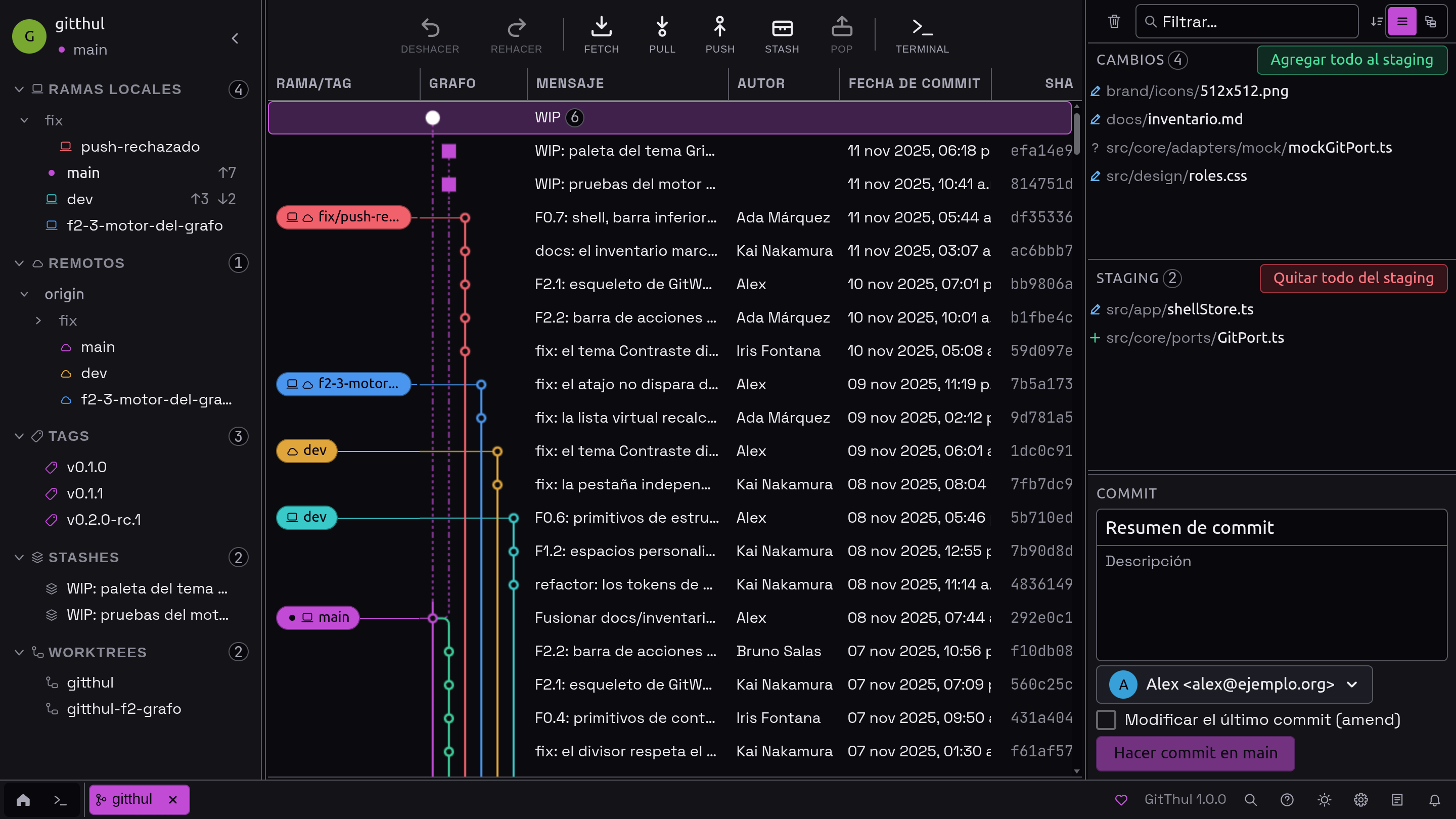The width and height of the screenshot is (1456, 819).
Task: Collapse the sidebar with the left chevron
Action: 235,38
